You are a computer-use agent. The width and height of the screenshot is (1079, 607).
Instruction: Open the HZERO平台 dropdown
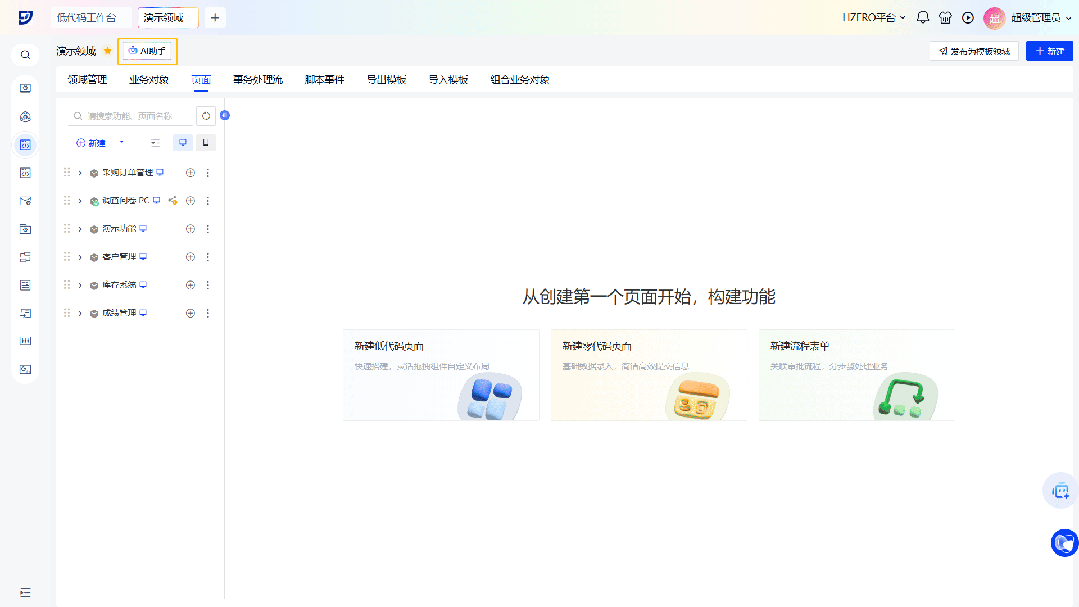pyautogui.click(x=873, y=18)
